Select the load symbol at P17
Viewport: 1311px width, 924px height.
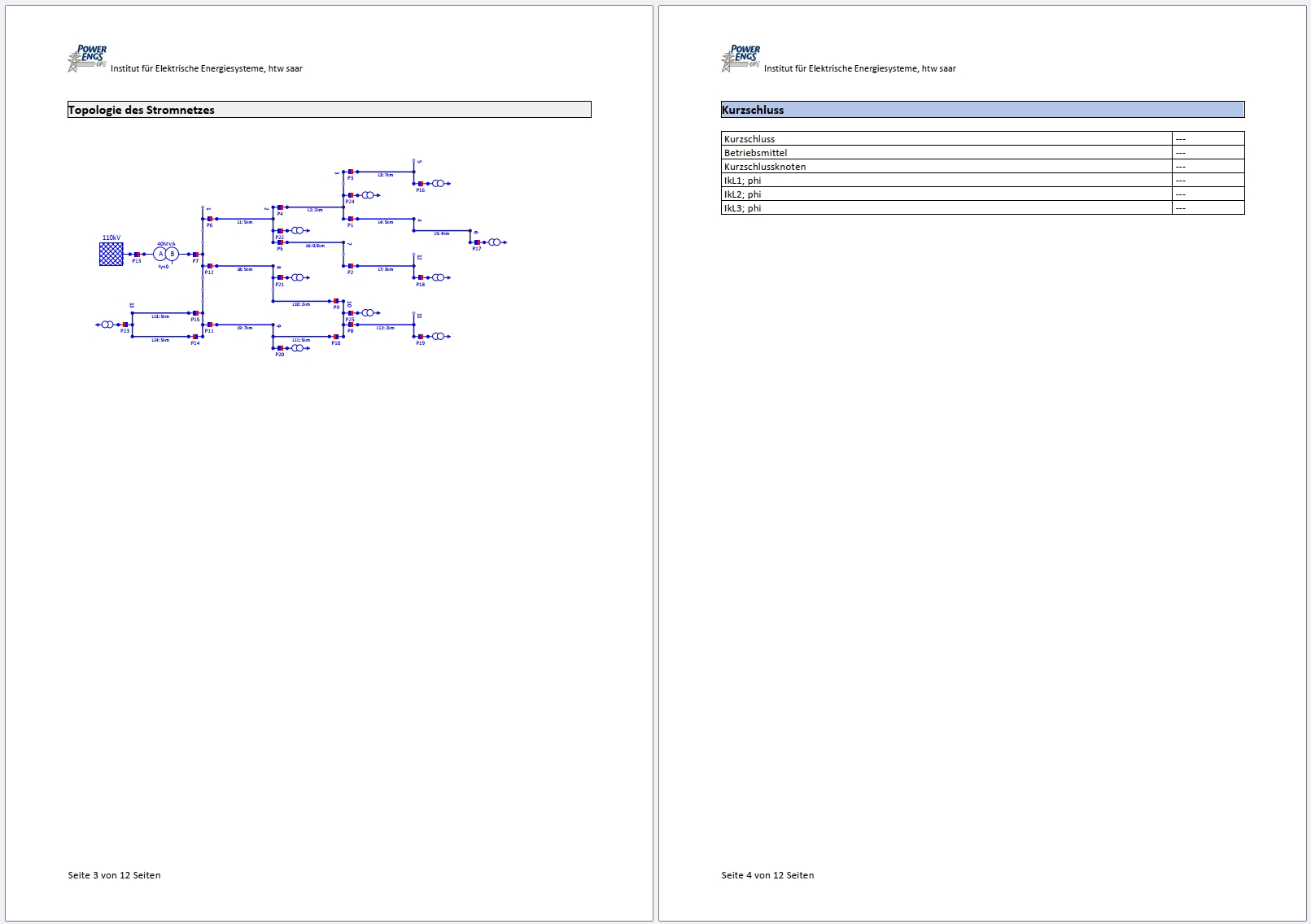[495, 242]
